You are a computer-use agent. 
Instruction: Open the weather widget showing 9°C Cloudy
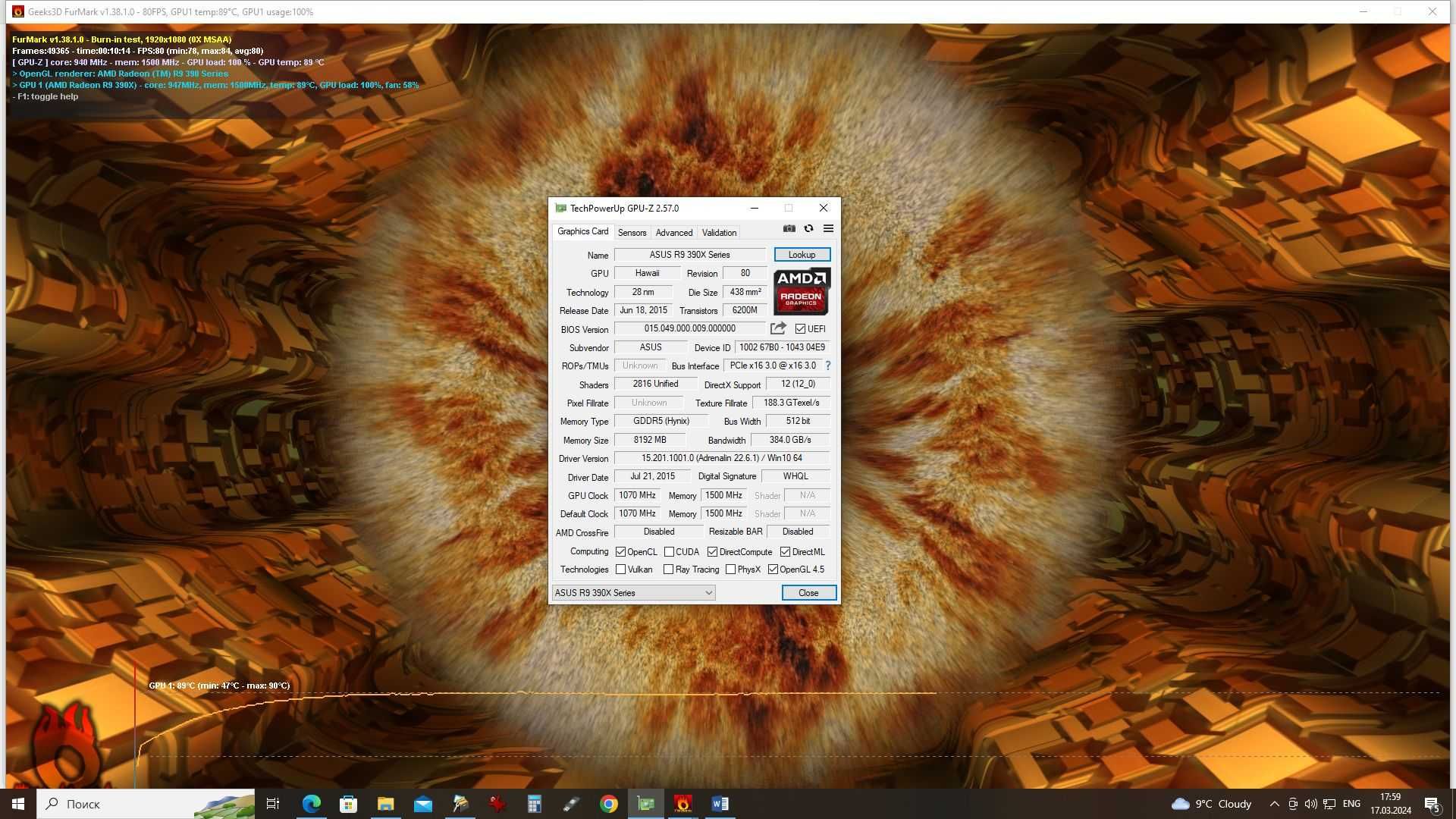(1212, 804)
